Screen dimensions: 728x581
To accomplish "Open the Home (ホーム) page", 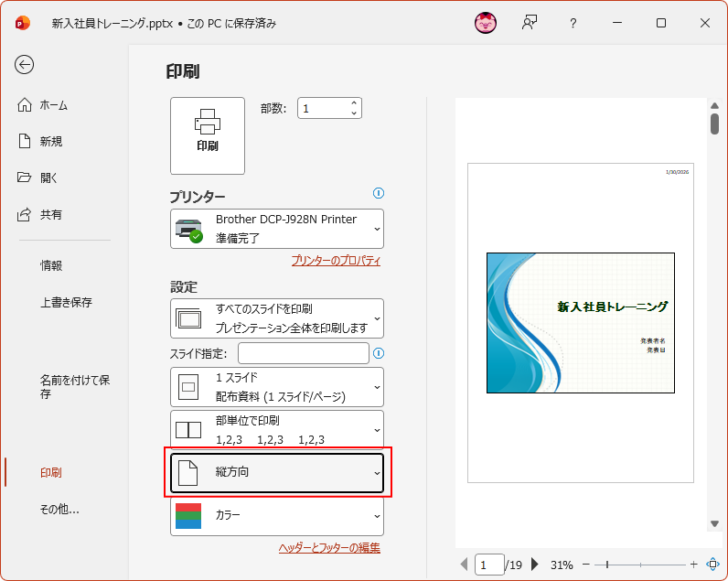I will click(x=42, y=105).
